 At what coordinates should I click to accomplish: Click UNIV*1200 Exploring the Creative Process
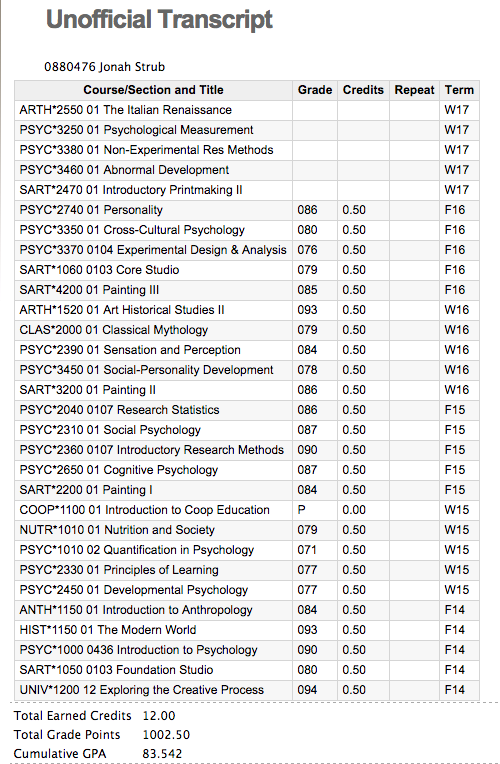141,690
